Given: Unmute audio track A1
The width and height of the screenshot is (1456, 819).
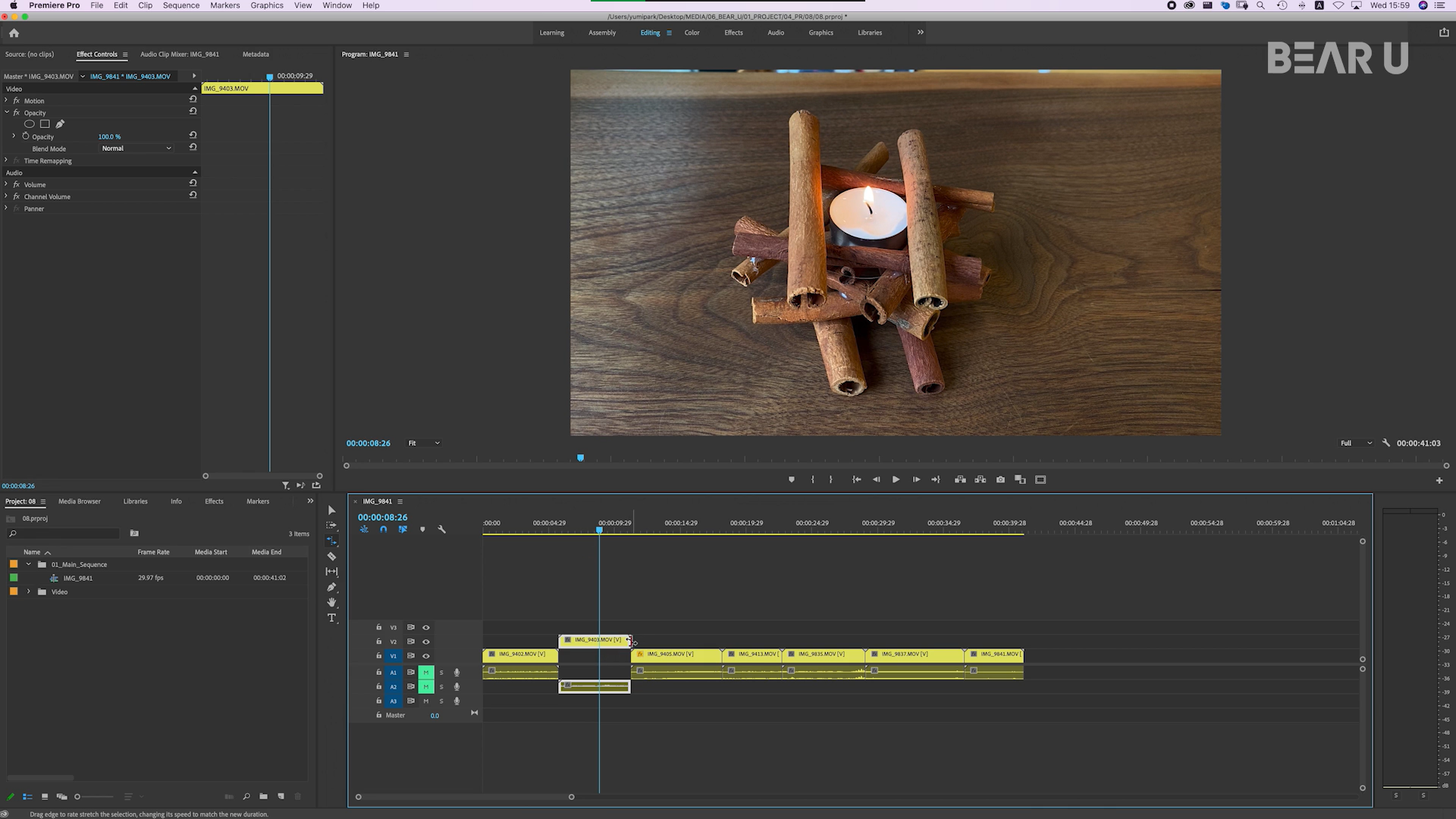Looking at the screenshot, I should pos(426,673).
